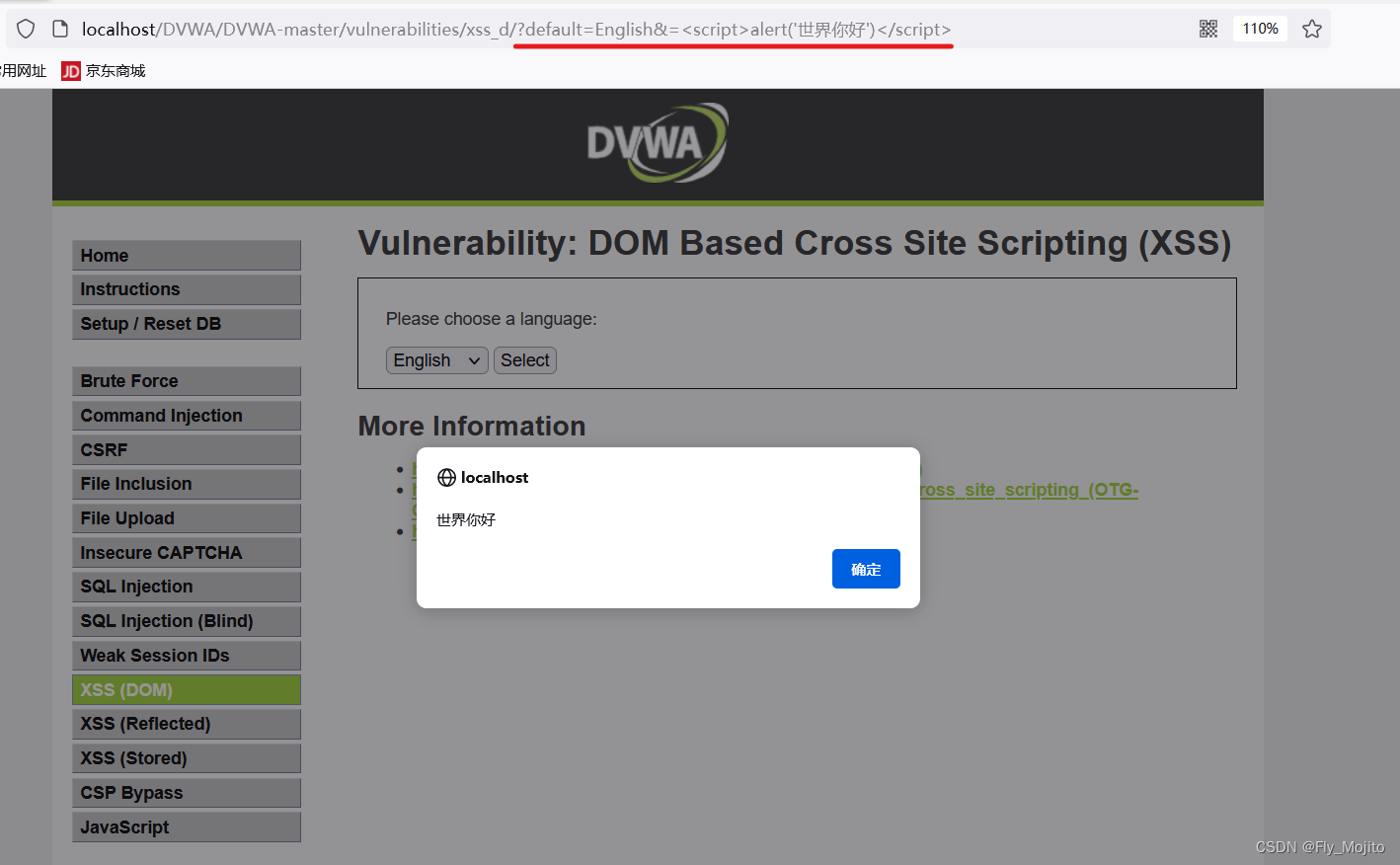Image resolution: width=1400 pixels, height=865 pixels.
Task: Click the 110% zoom indicator
Action: [1260, 29]
